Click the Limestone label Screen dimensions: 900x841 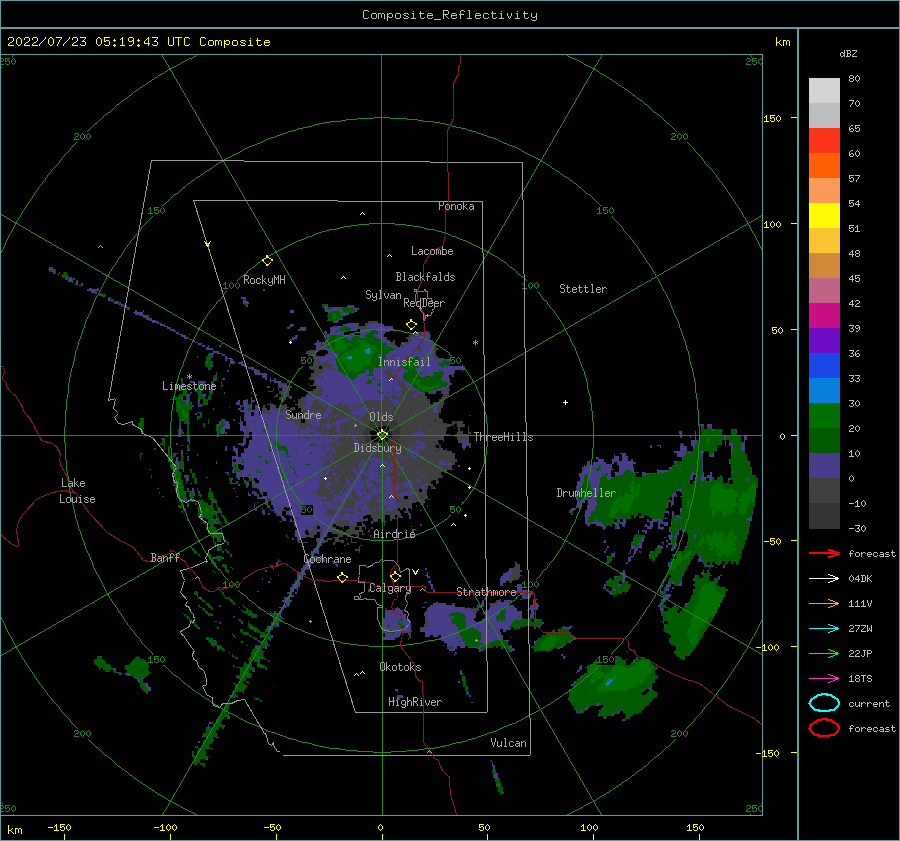click(x=189, y=386)
